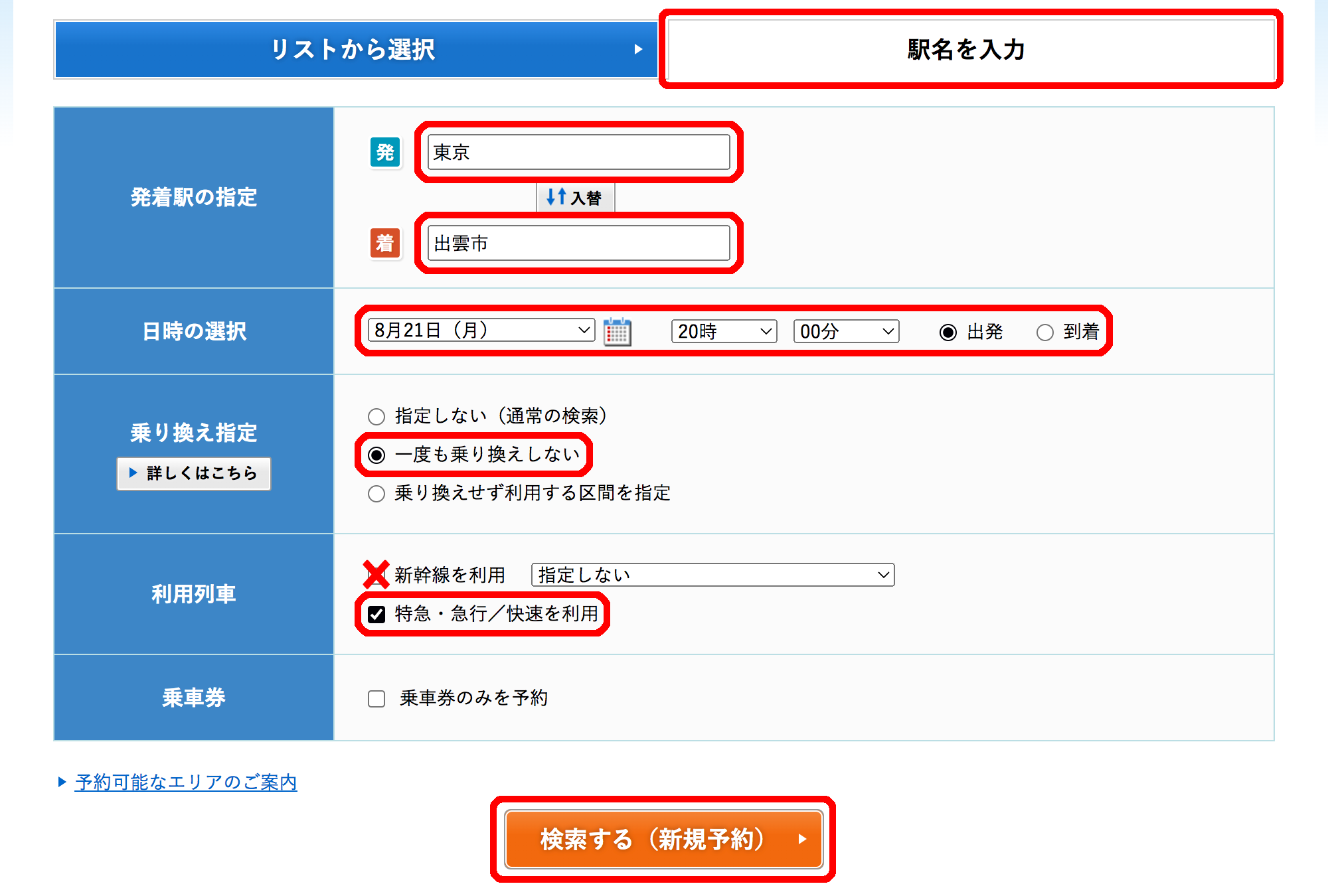Select the 到着 radio button
1328x896 pixels.
(x=1045, y=333)
